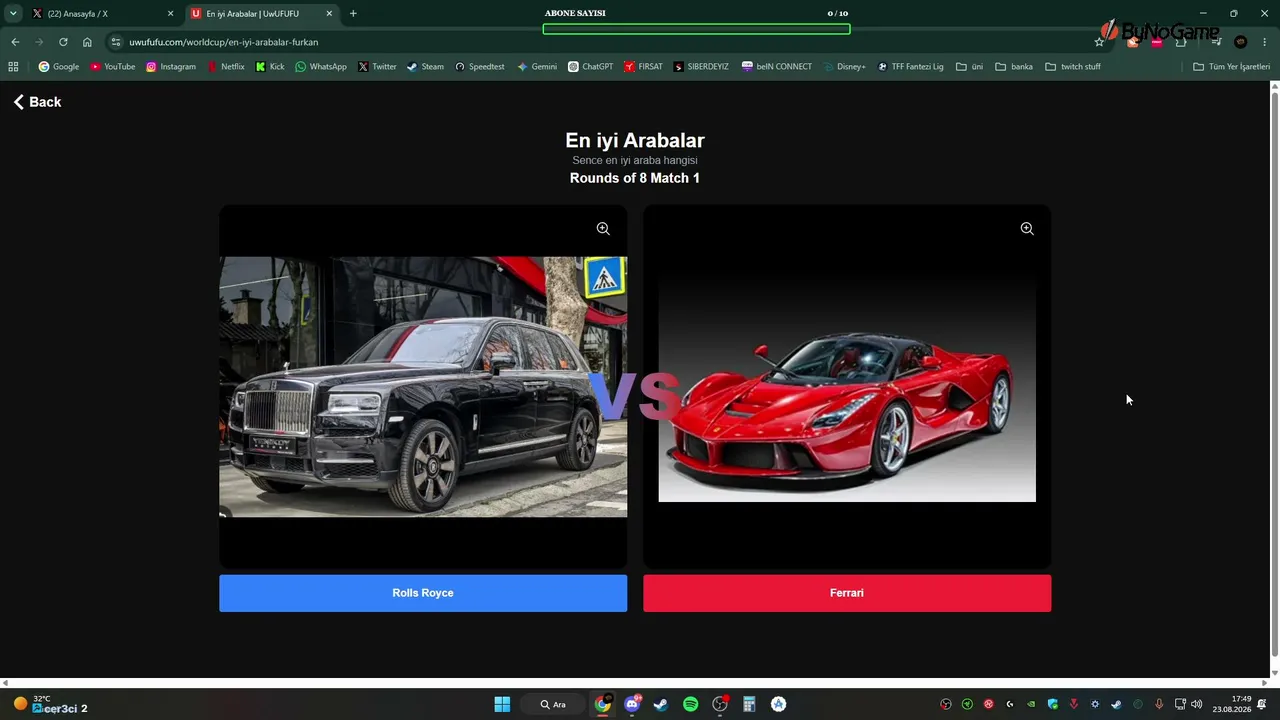Screen dimensions: 1280x720
Task: Open the NVIDIA tray icon
Action: tap(1031, 704)
